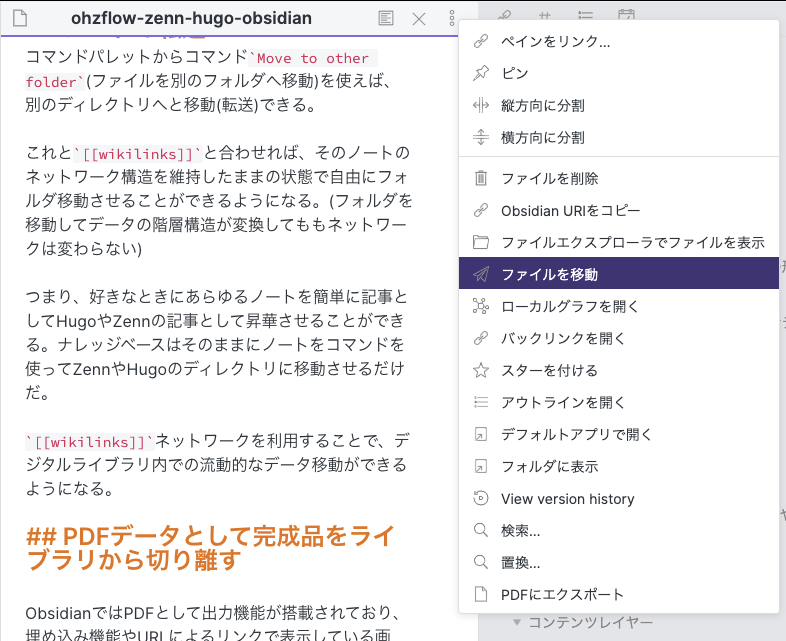Export note with PDFにエクスポート
This screenshot has height=641, width=786.
(619, 595)
